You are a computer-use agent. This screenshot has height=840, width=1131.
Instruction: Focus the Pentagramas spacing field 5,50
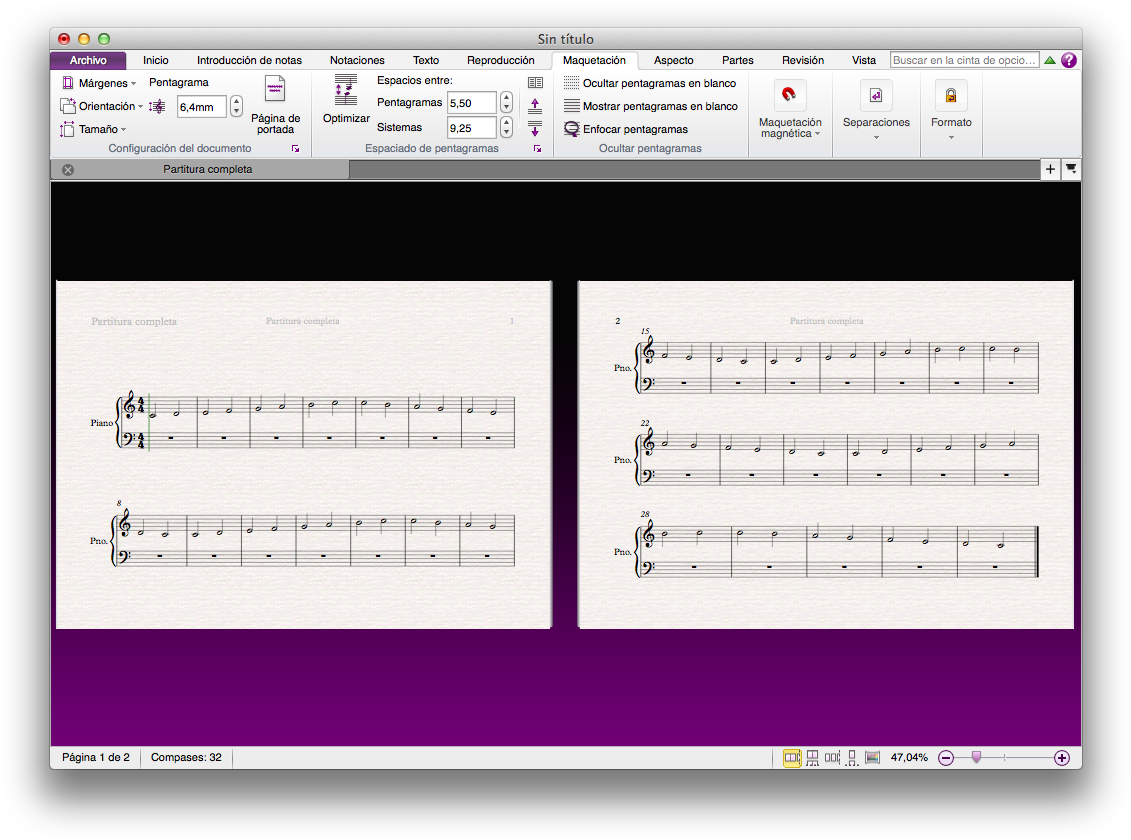point(472,103)
